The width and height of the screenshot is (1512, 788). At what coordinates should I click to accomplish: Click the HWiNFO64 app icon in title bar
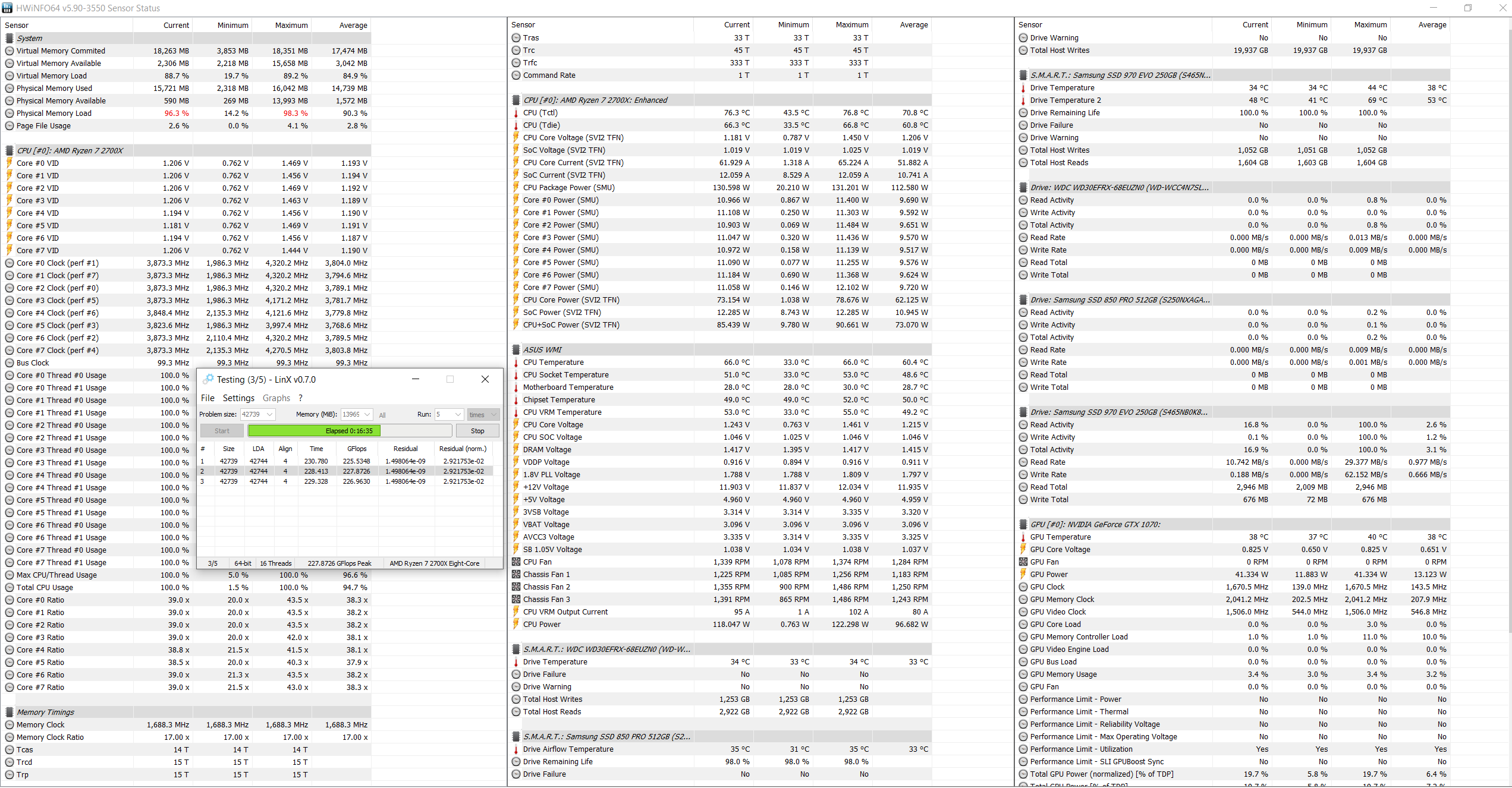[x=7, y=8]
